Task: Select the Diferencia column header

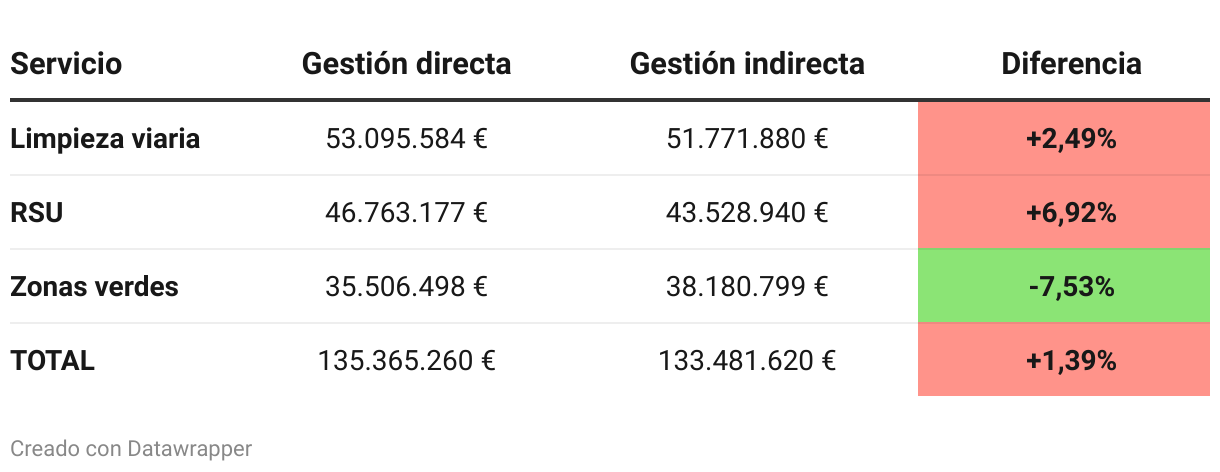Action: (1071, 64)
